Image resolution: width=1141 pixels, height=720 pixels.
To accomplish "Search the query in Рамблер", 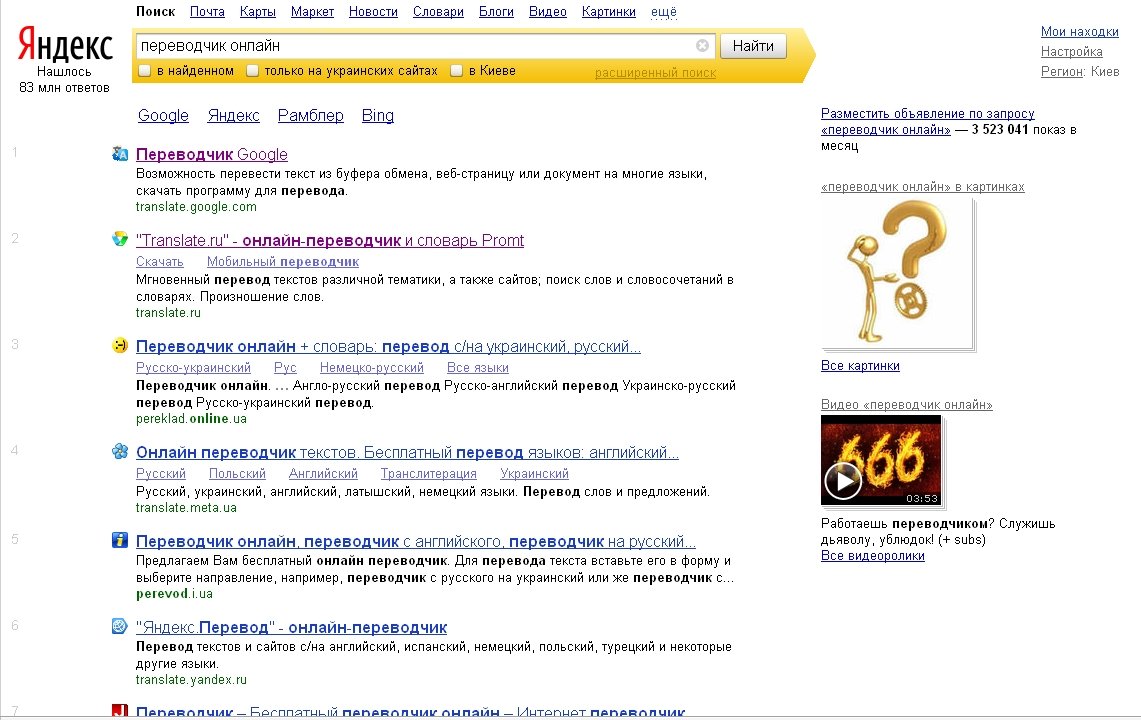I will [311, 115].
